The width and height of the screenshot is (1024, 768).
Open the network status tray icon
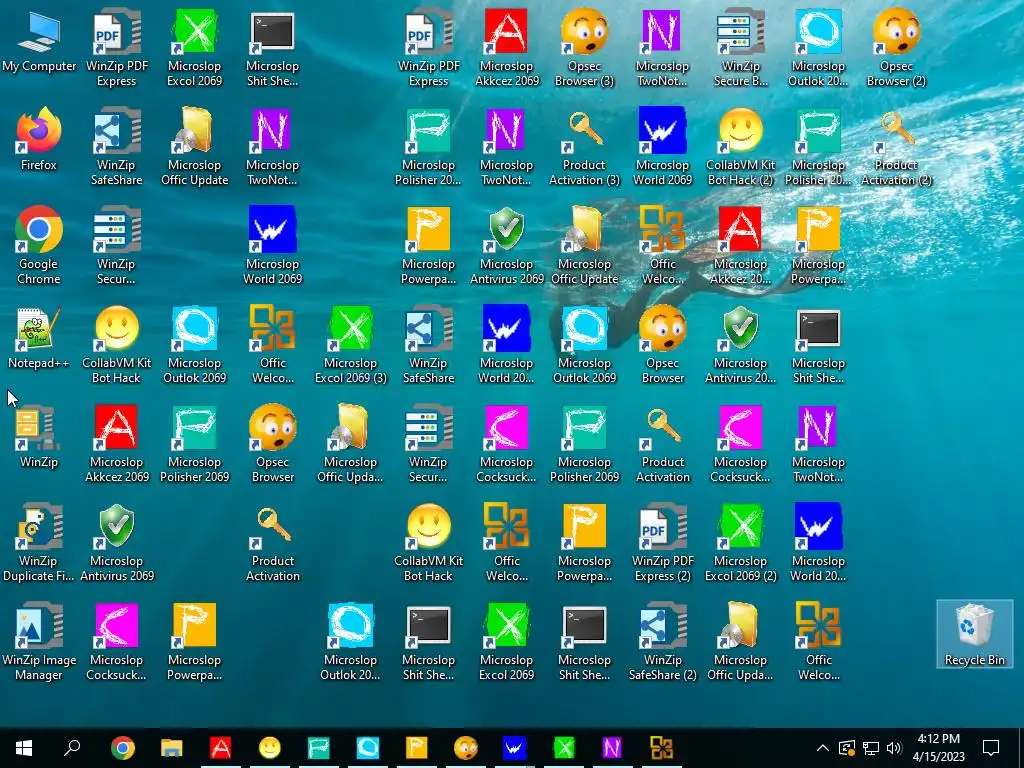click(871, 748)
